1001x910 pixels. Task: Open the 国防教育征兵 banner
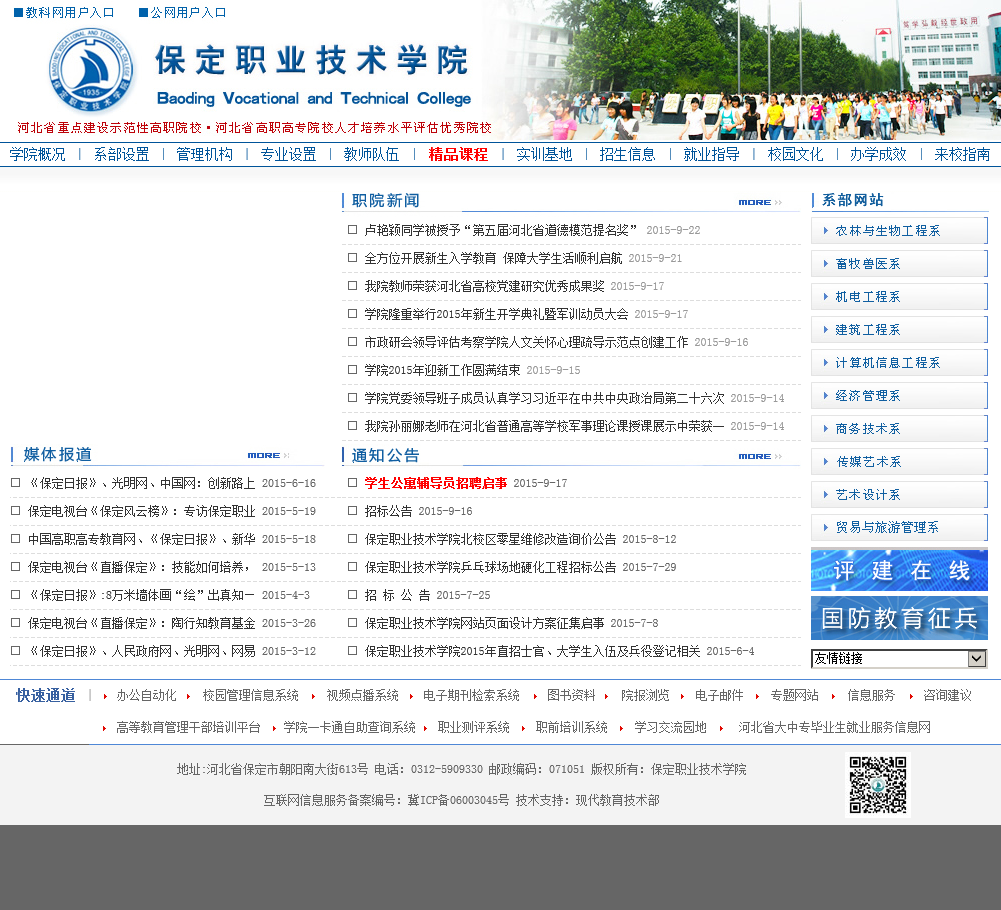tap(899, 618)
